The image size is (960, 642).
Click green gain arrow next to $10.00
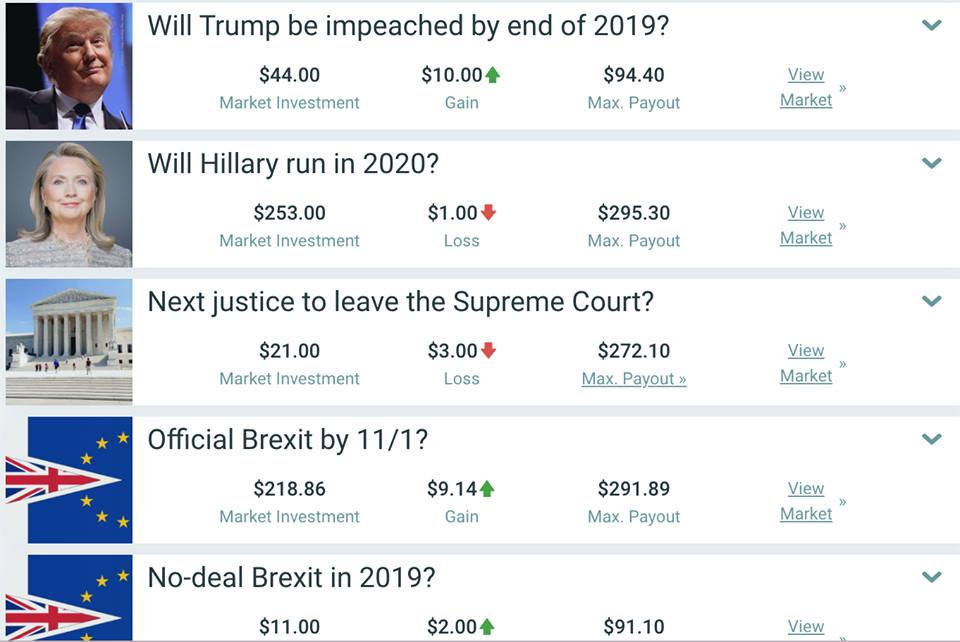(x=492, y=75)
